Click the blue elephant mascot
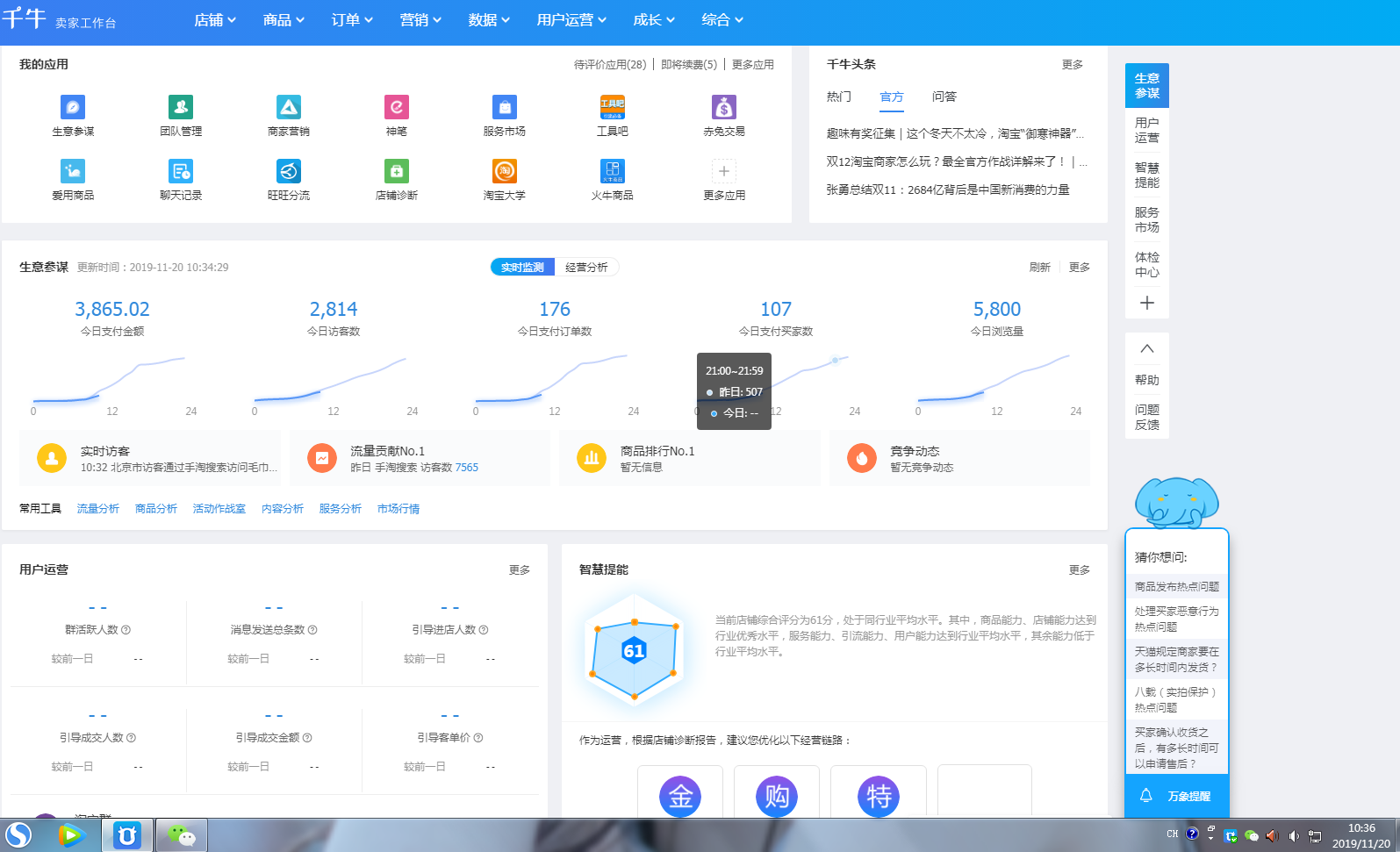Viewport: 1400px width, 852px height. [1176, 502]
